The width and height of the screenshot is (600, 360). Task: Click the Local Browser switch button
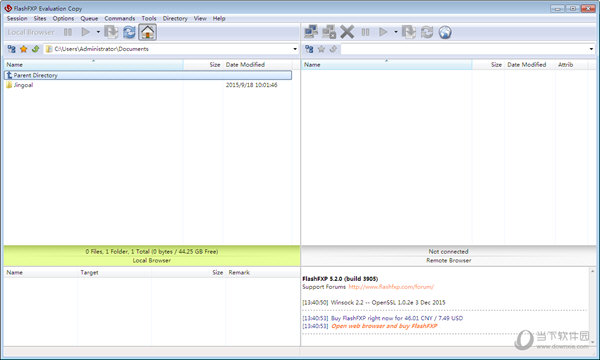(x=31, y=32)
